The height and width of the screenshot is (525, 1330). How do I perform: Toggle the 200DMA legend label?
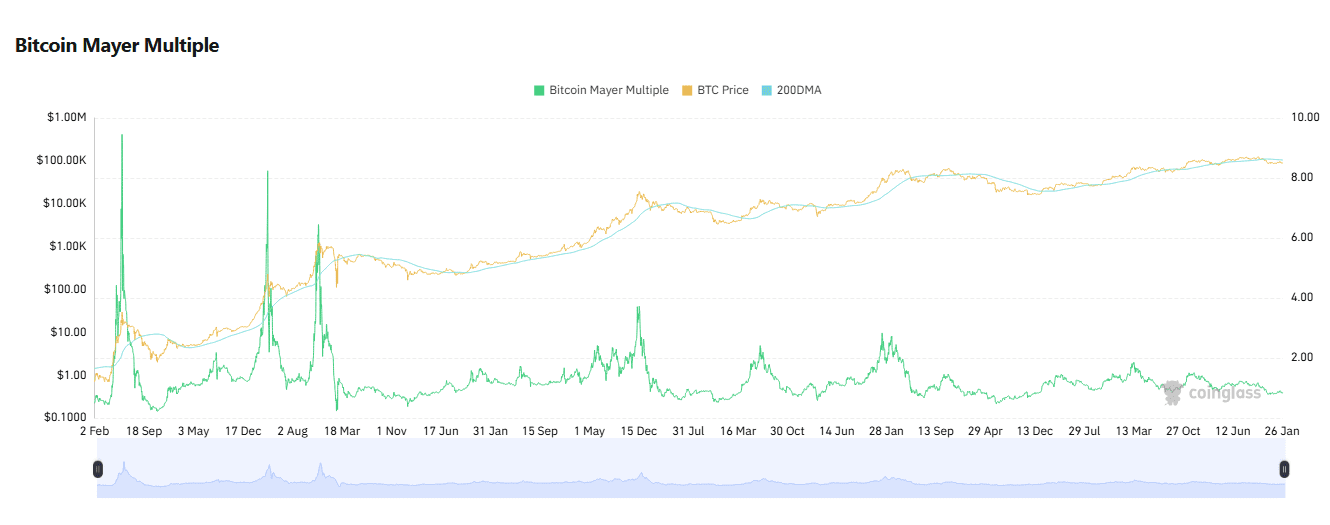[x=798, y=90]
